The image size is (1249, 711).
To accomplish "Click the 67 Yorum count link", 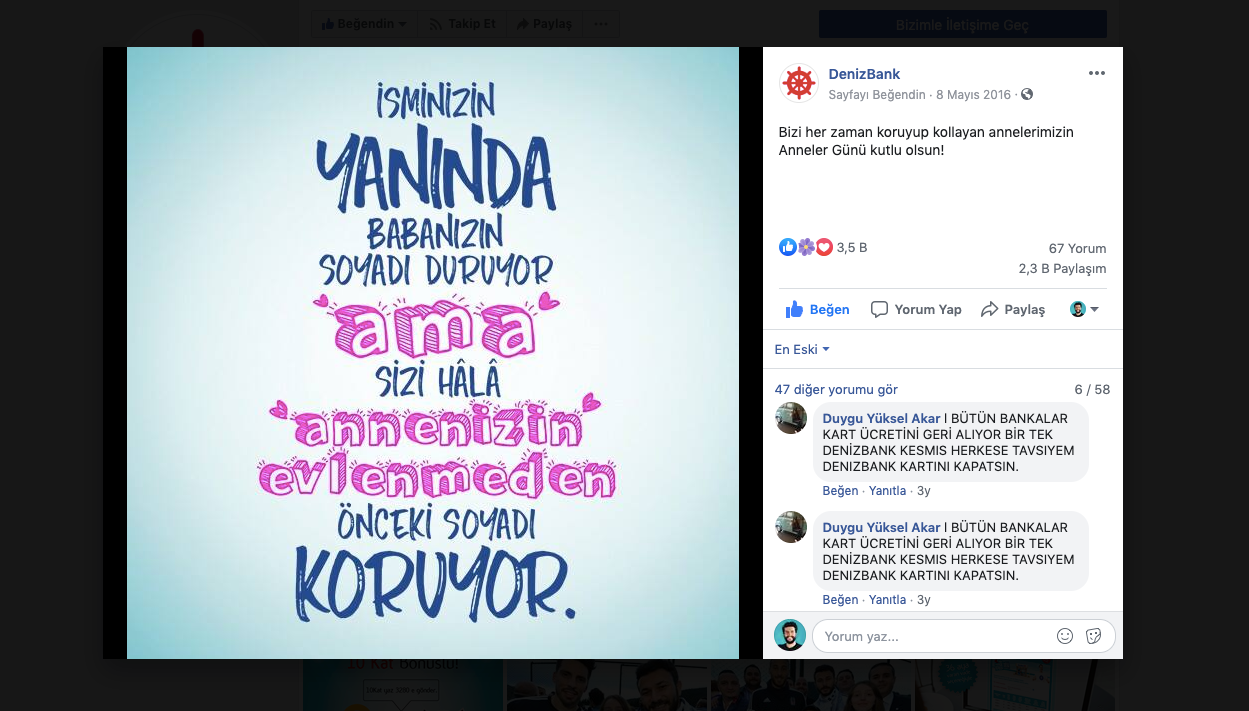I will click(x=1078, y=249).
